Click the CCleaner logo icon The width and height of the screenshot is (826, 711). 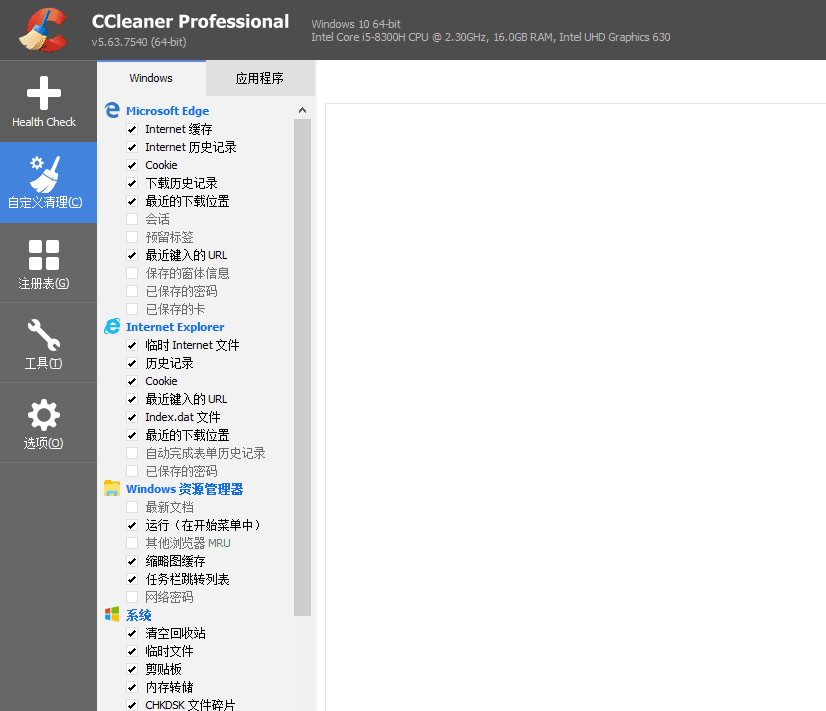[43, 30]
